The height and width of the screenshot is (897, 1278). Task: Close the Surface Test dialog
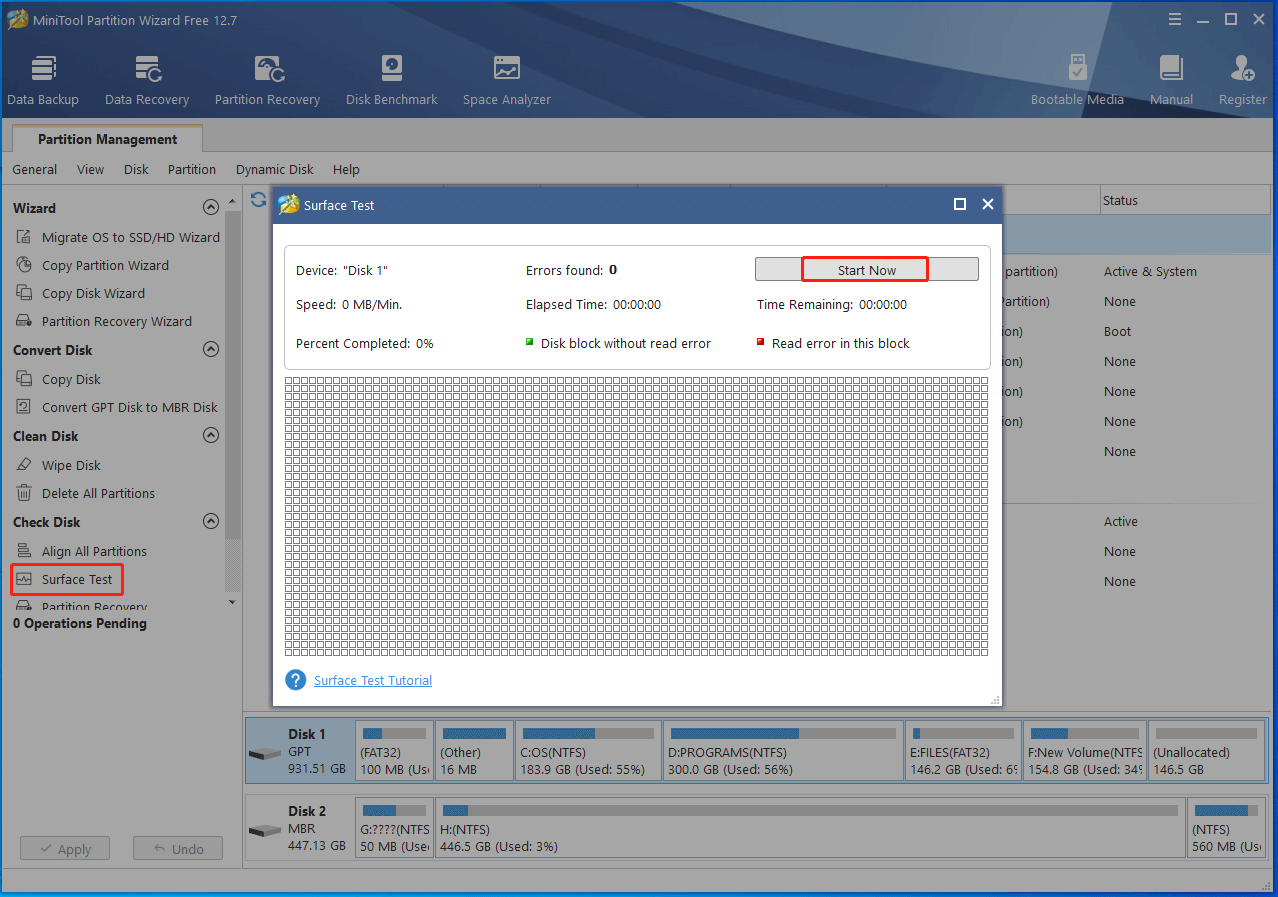(x=988, y=204)
